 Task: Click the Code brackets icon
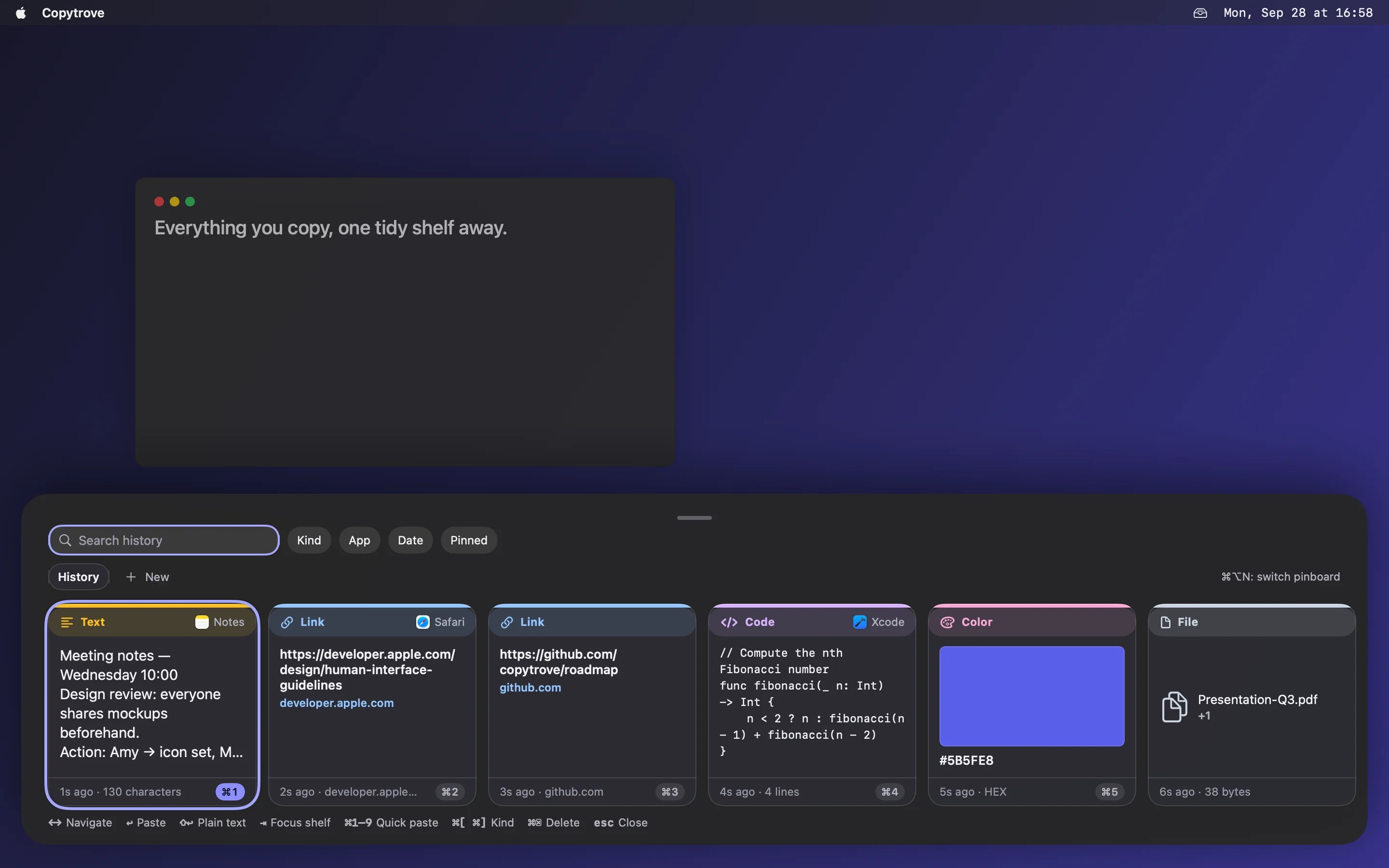729,622
